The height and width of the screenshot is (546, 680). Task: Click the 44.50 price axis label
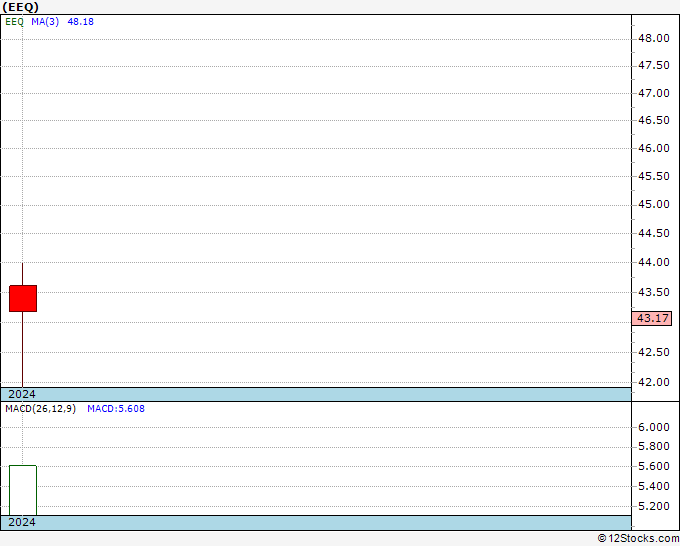654,233
